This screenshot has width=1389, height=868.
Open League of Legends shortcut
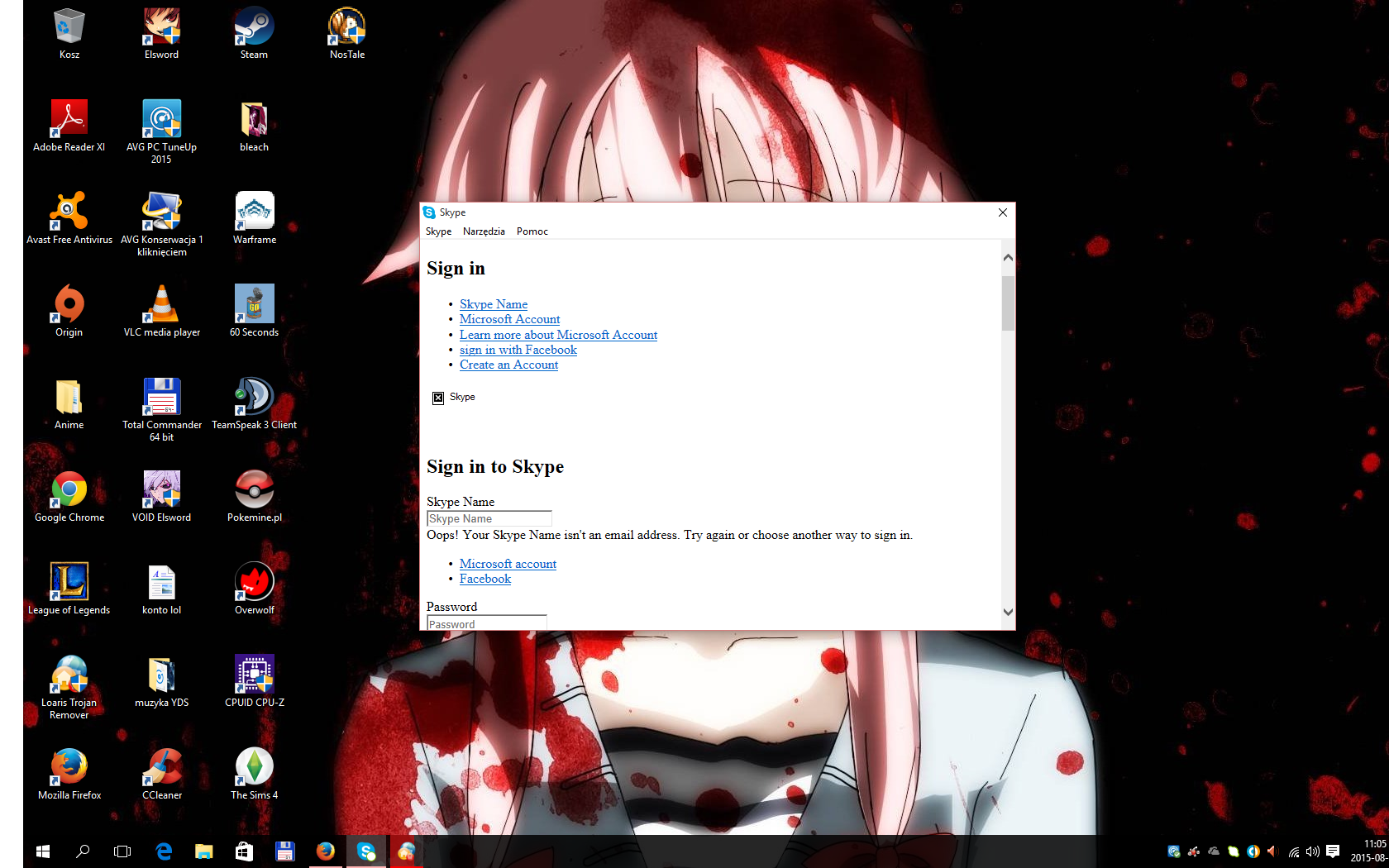click(69, 589)
